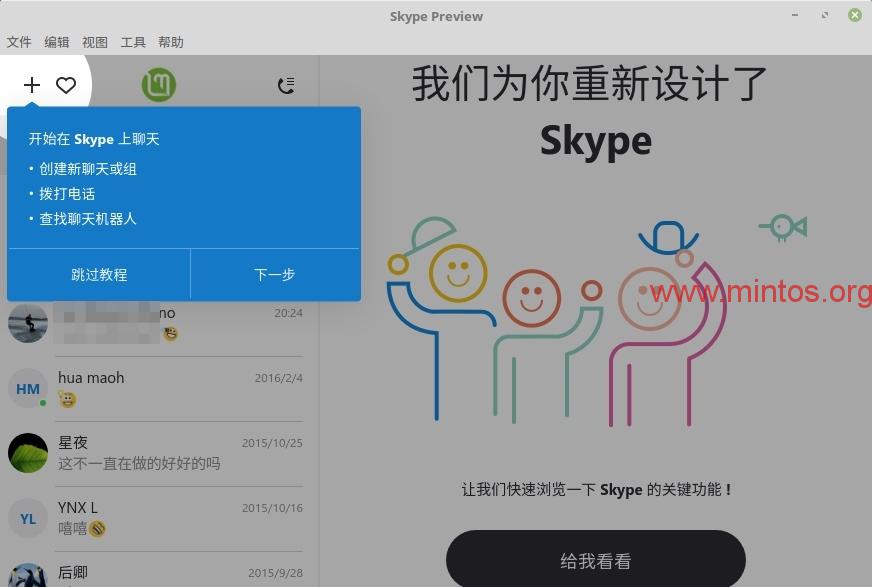Maximize the Skype Preview window
This screenshot has height=587, width=872.
point(825,15)
